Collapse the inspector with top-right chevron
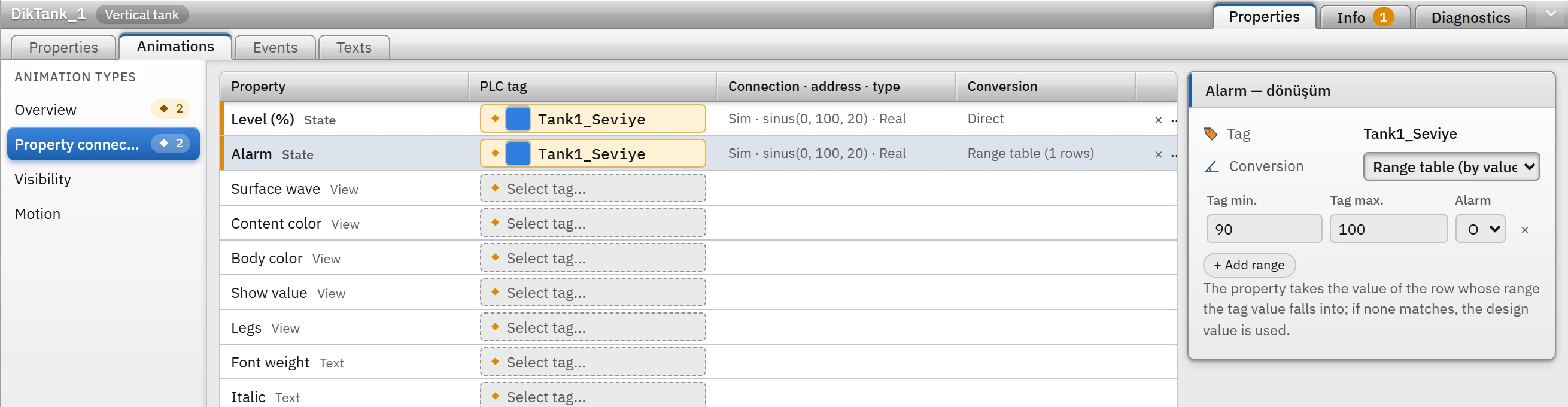Screen dimensions: 1568x407 point(1551,13)
